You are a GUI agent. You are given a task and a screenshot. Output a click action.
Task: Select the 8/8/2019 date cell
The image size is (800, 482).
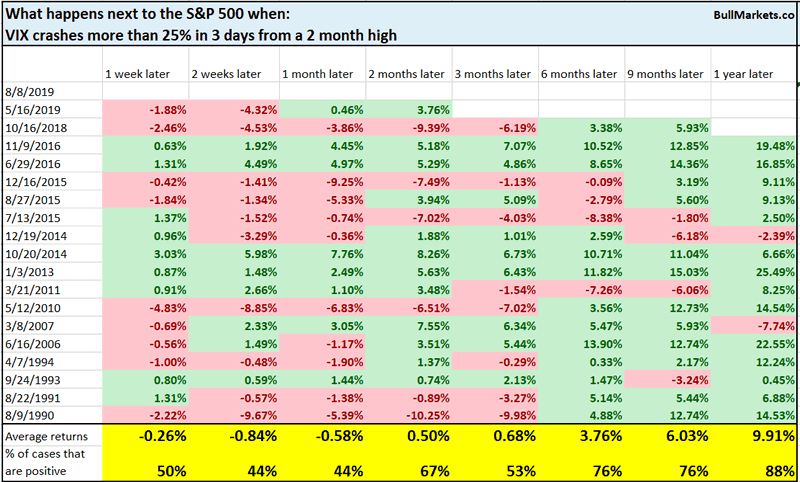(27, 91)
